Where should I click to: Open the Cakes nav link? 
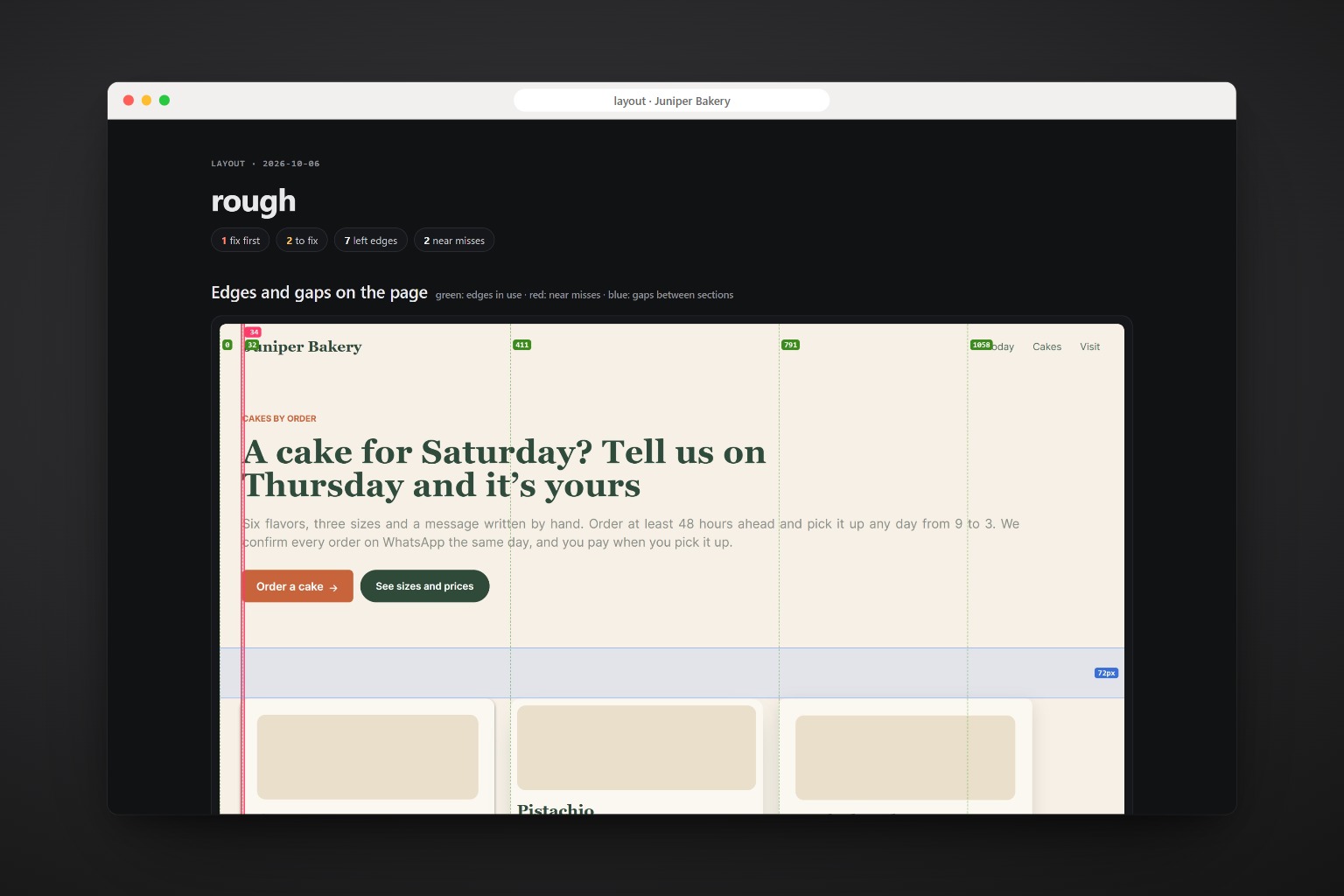1046,346
